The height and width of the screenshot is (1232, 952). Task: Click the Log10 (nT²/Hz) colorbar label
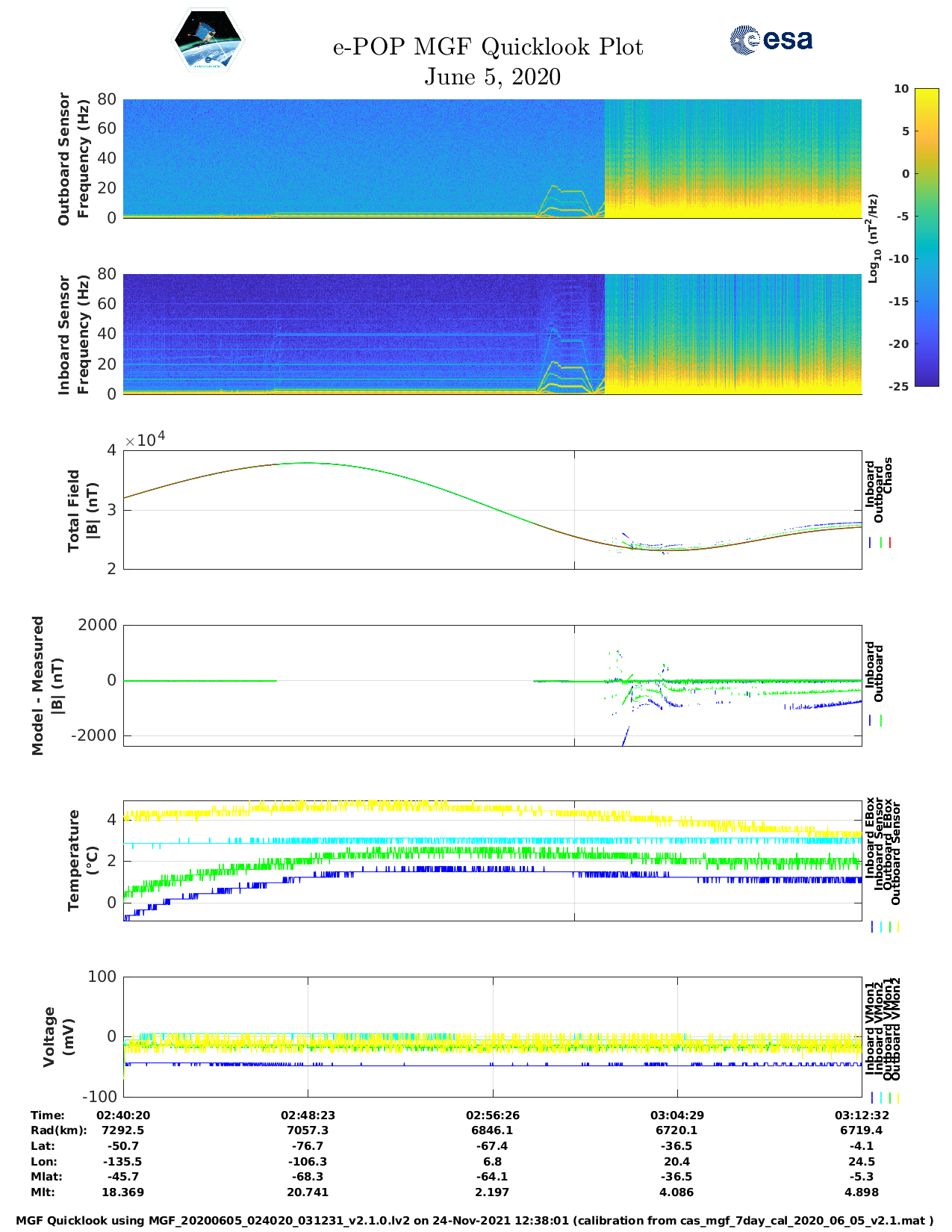872,237
